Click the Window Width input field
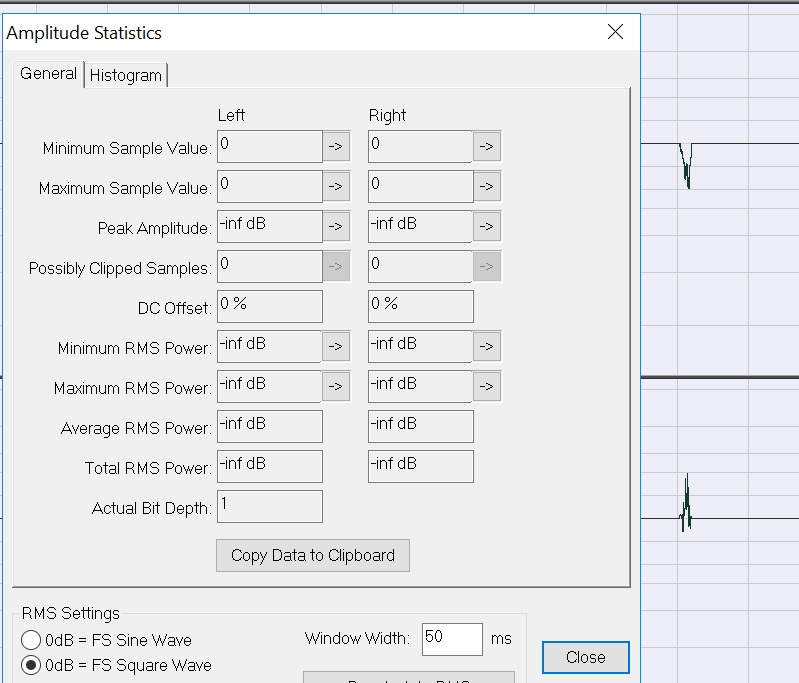The image size is (799, 683). click(x=451, y=639)
